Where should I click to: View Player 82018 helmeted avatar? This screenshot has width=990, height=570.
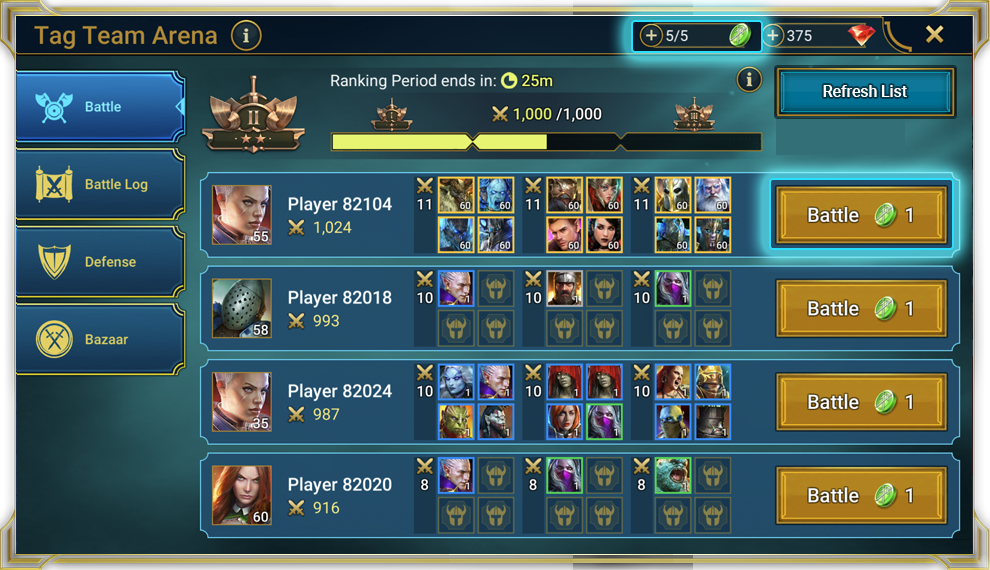pos(242,309)
